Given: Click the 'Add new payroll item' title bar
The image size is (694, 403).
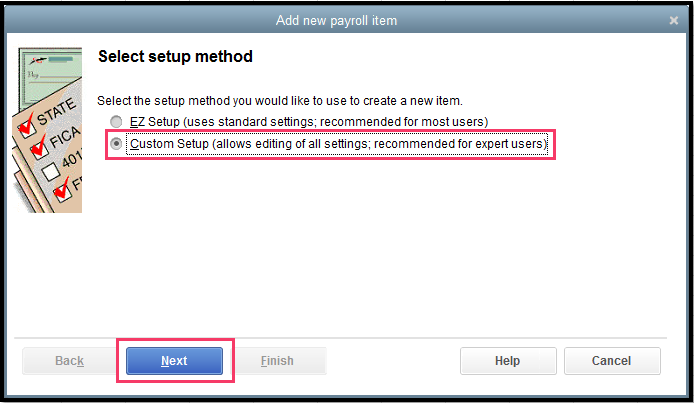Looking at the screenshot, I should (x=347, y=20).
